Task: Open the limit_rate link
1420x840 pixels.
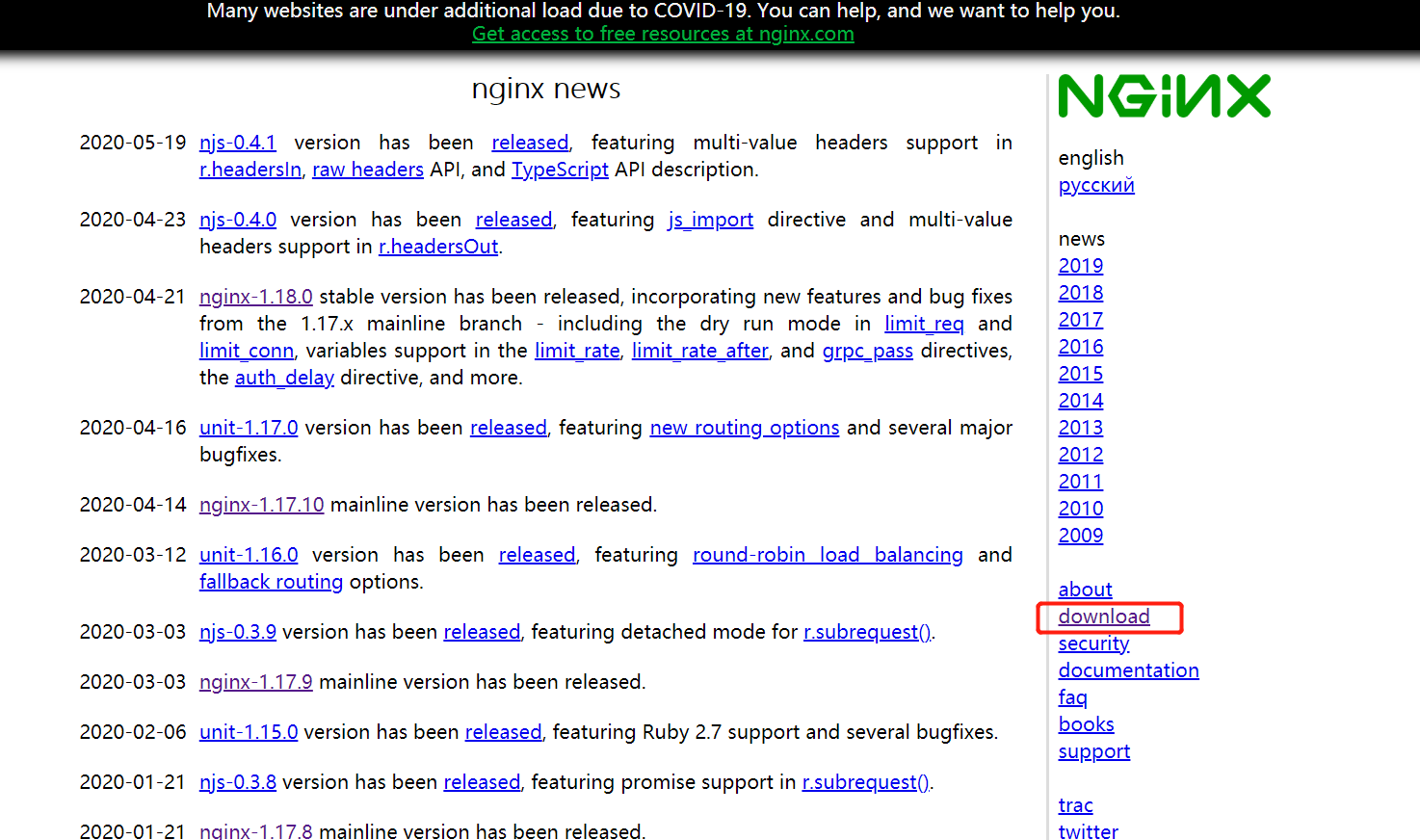Action: pyautogui.click(x=577, y=351)
